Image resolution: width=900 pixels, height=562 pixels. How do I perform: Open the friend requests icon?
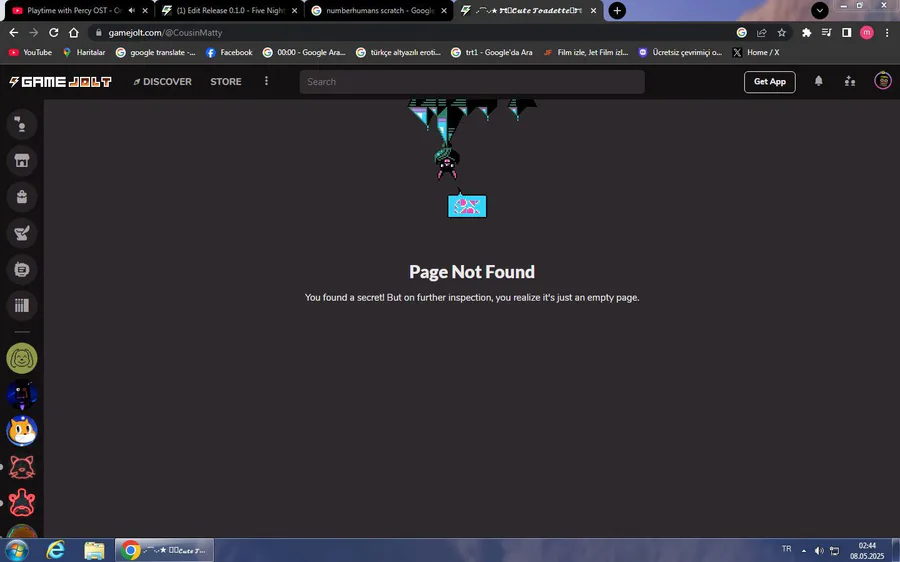pyautogui.click(x=850, y=81)
